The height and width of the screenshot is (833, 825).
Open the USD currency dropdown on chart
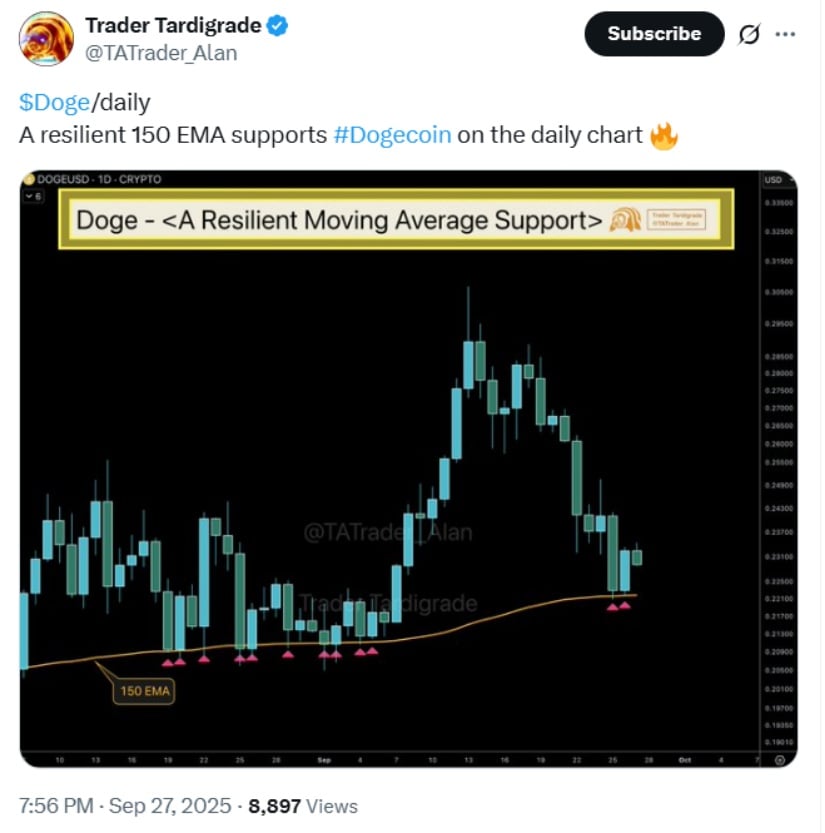coord(778,180)
